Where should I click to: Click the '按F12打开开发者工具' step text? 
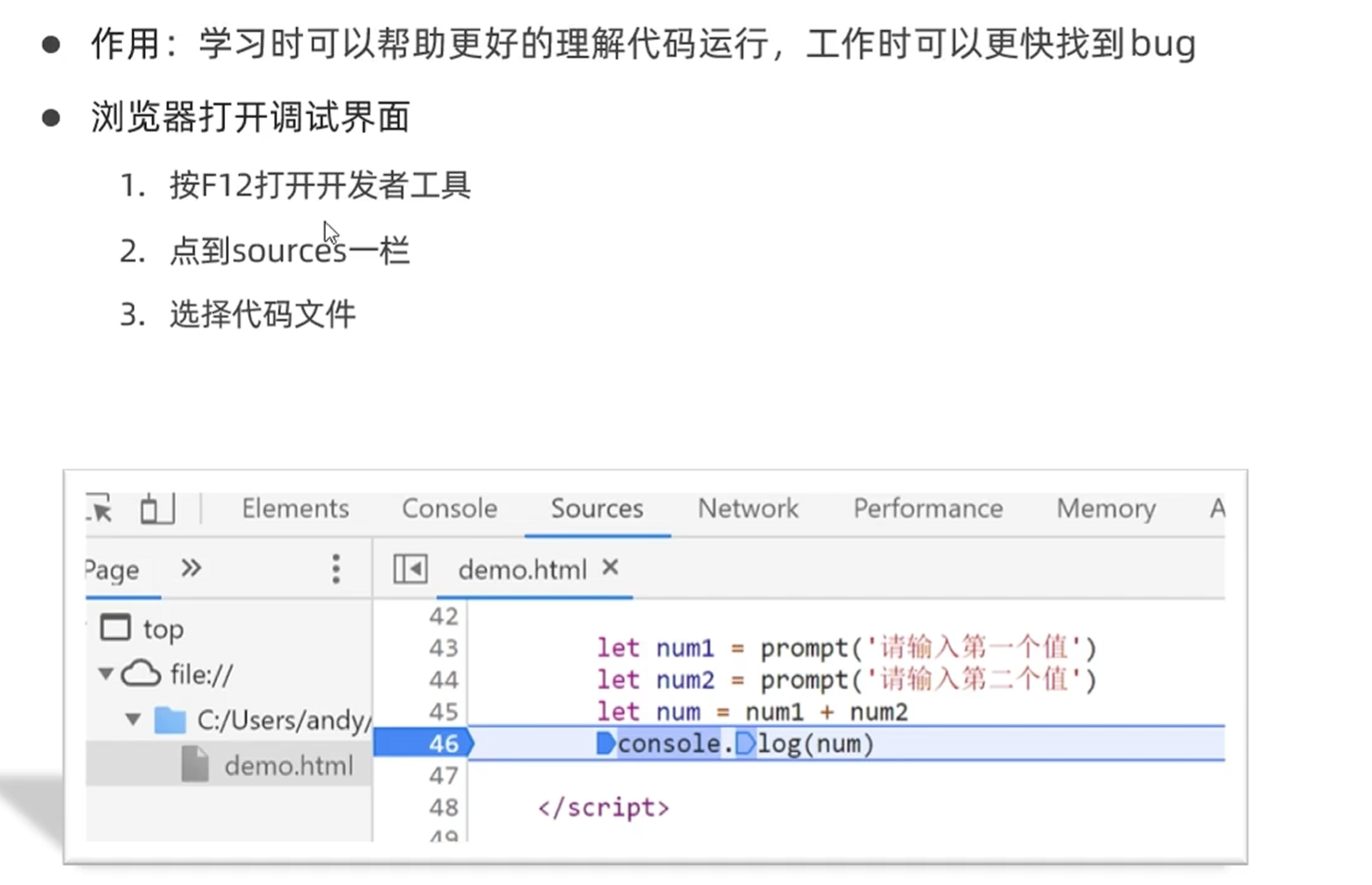tap(320, 185)
